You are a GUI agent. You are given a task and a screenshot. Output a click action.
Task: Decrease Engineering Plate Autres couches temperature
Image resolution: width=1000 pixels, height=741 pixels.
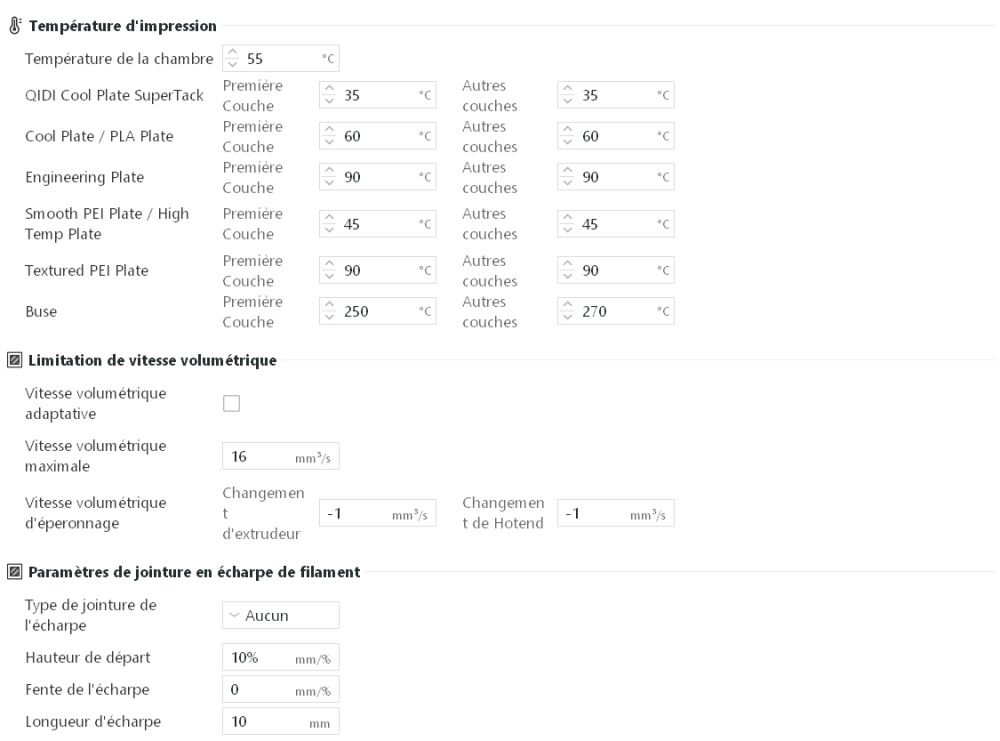click(x=565, y=181)
